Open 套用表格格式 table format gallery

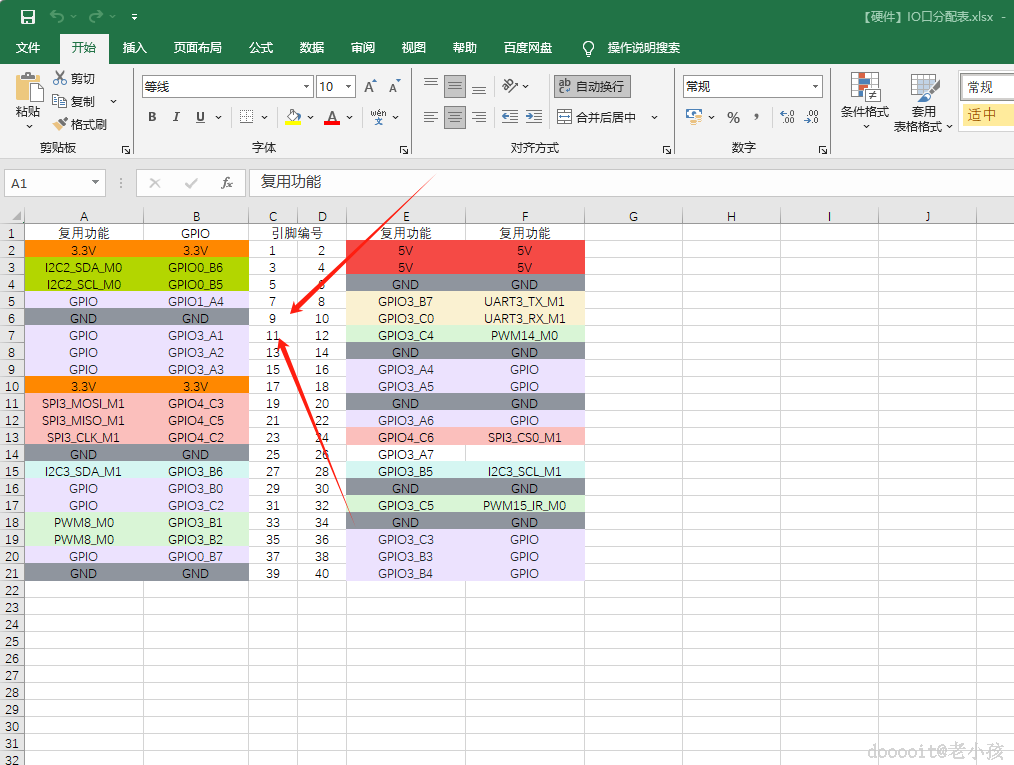tap(923, 102)
